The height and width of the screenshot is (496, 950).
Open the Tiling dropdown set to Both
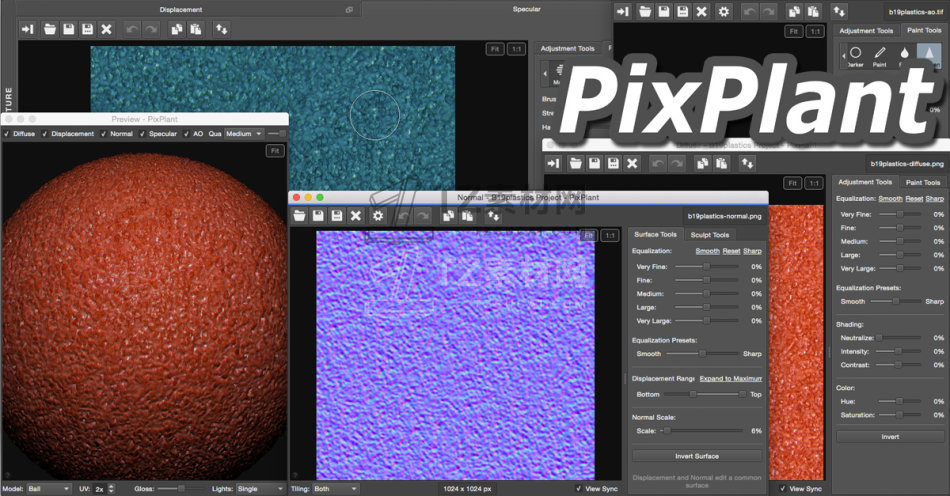[x=336, y=488]
